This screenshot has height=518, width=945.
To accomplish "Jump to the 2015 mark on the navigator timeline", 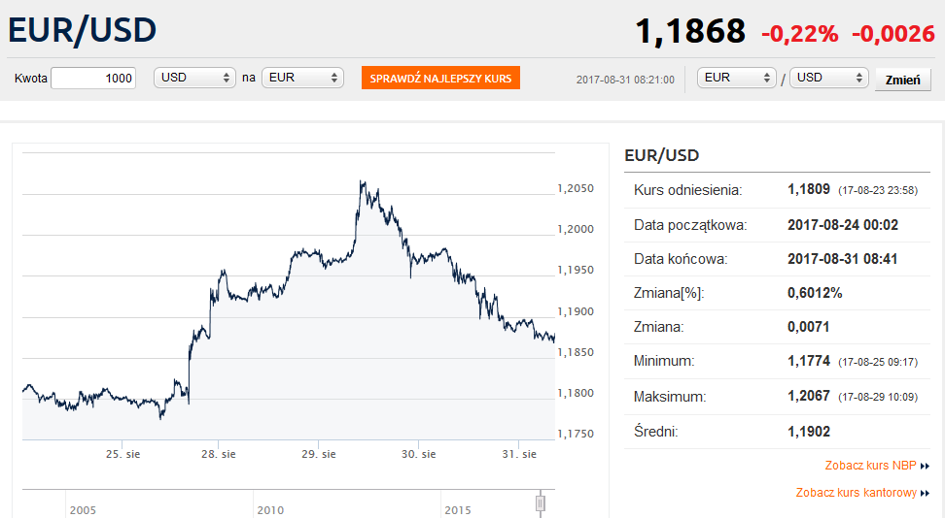I will coord(457,510).
